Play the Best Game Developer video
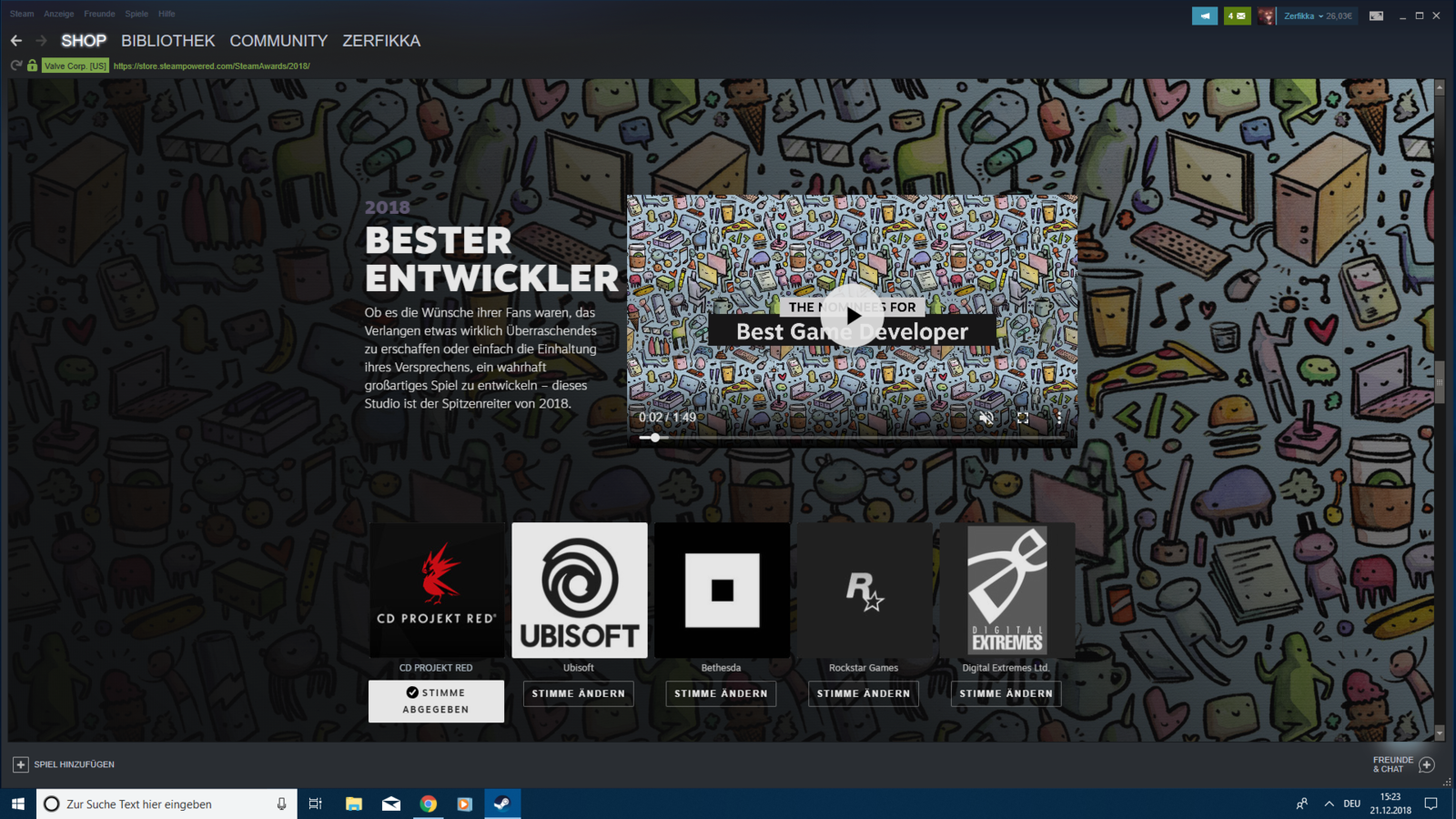The width and height of the screenshot is (1456, 819). click(852, 316)
